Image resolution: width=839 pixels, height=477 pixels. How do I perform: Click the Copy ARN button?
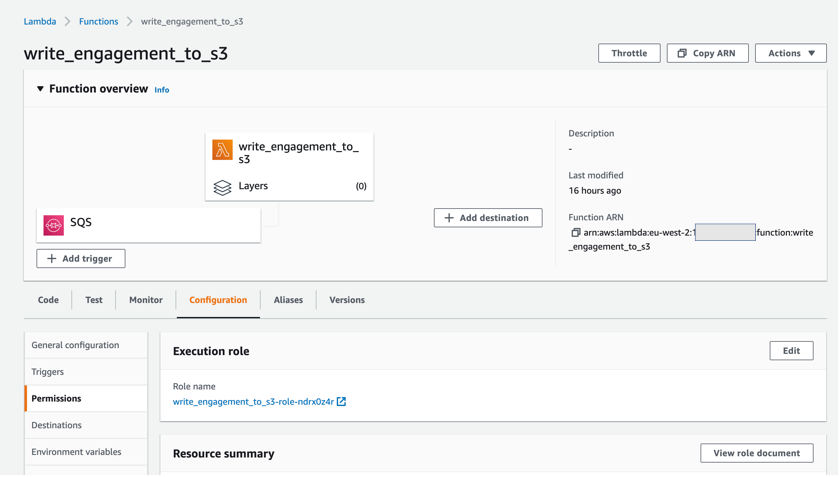click(x=707, y=53)
